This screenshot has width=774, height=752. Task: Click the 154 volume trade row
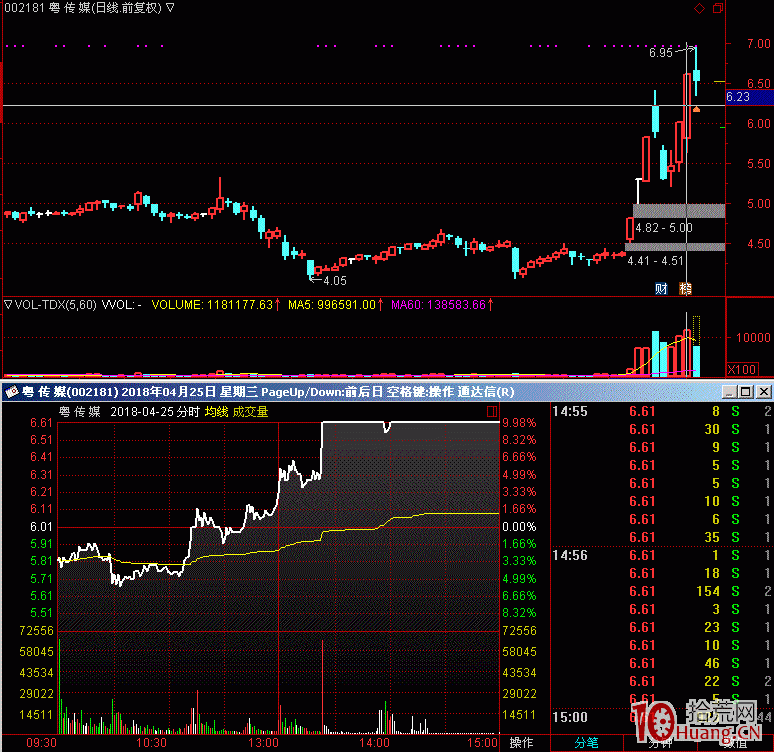661,592
